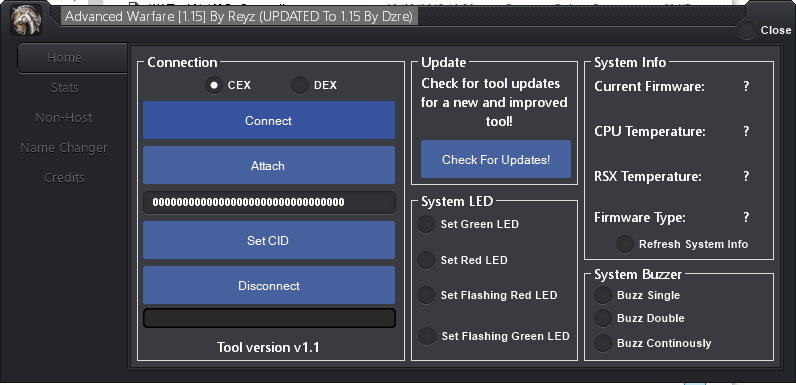Open the Home tab
The image size is (796, 385).
click(x=72, y=58)
